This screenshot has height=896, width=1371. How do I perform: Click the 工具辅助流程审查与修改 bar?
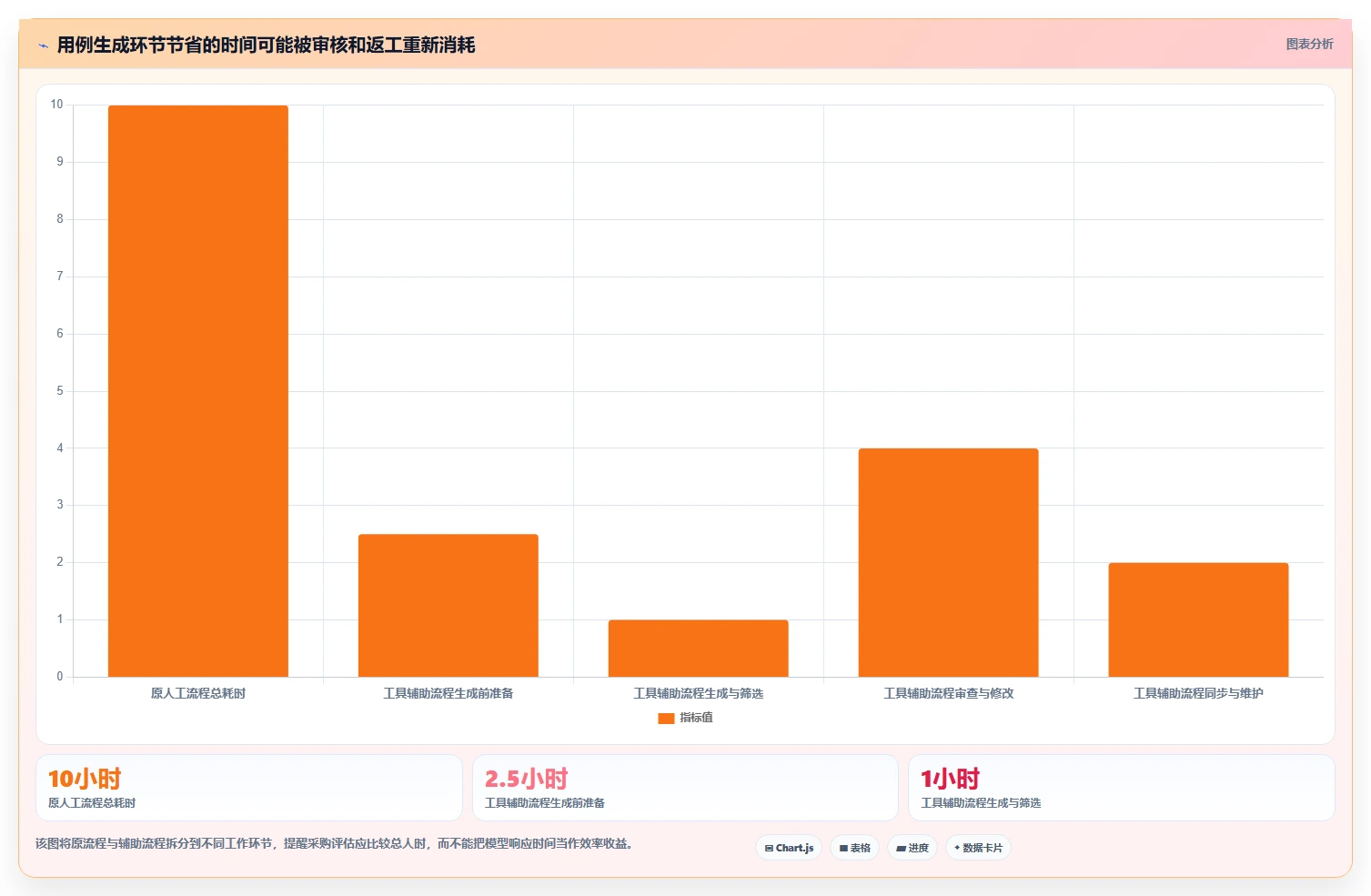[x=949, y=562]
